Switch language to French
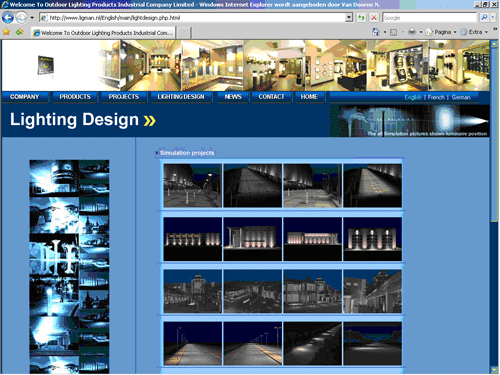 (436, 97)
